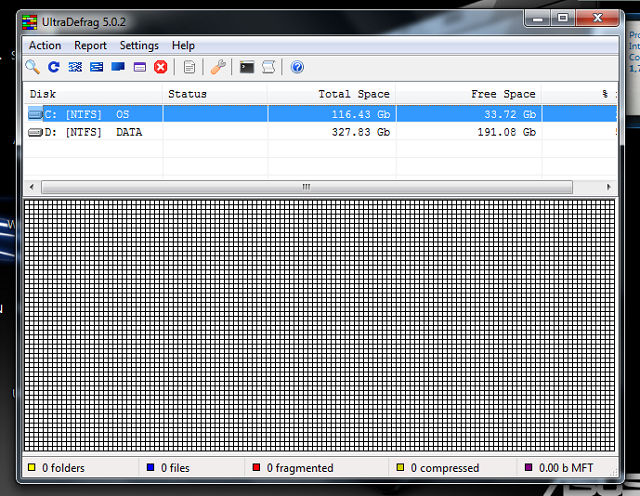Open the Report menu
640x496 pixels.
pos(90,45)
